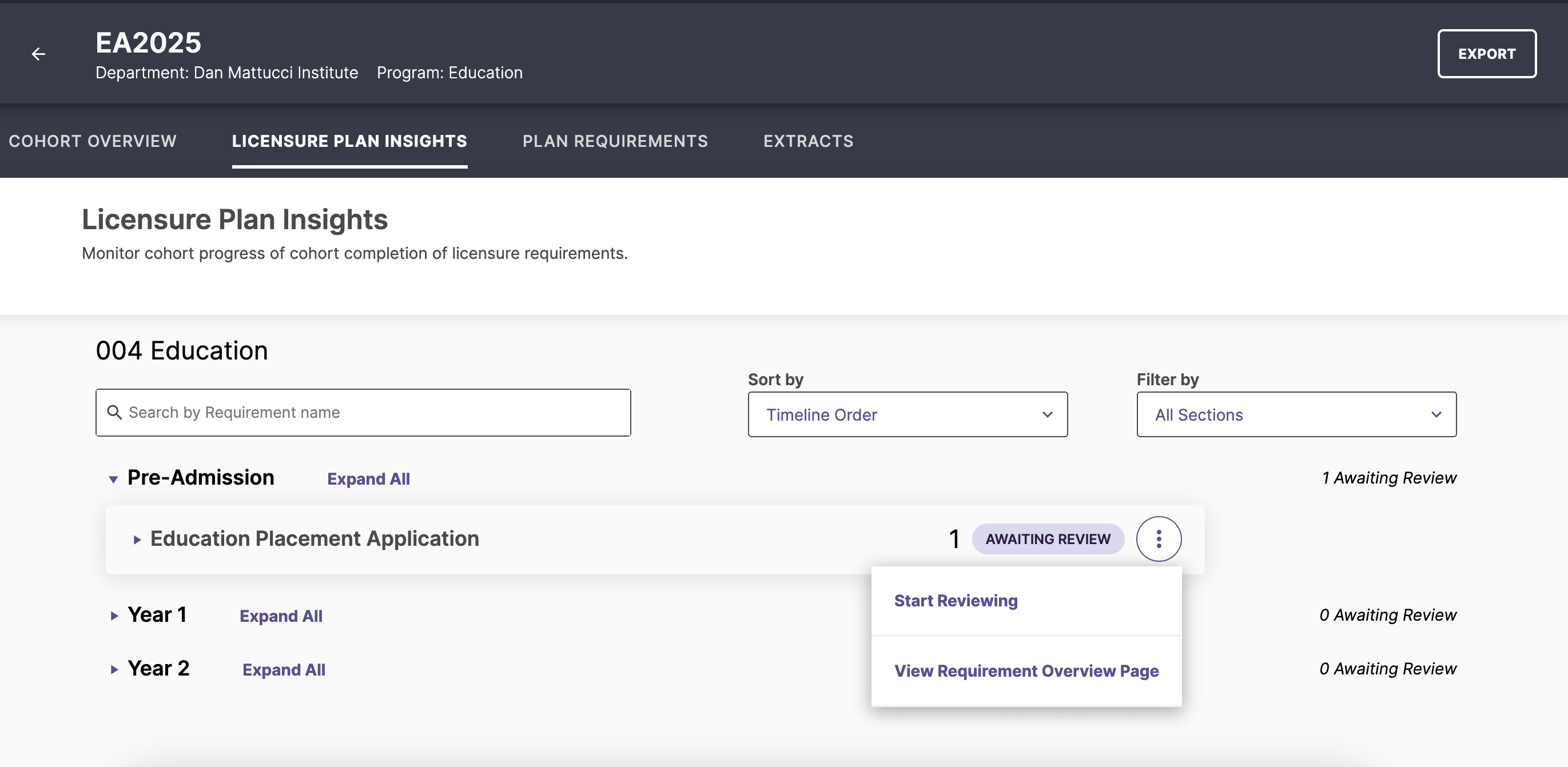Expand the Year 2 section
1568x767 pixels.
click(x=114, y=669)
